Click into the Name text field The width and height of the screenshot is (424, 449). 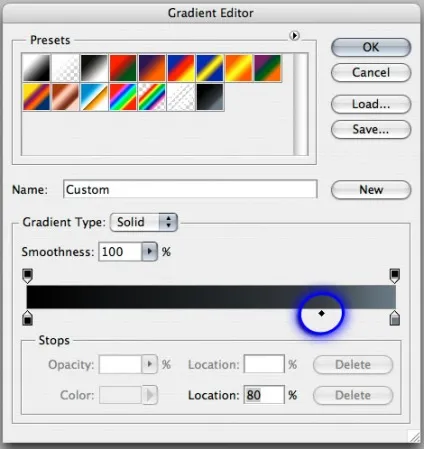pyautogui.click(x=190, y=189)
